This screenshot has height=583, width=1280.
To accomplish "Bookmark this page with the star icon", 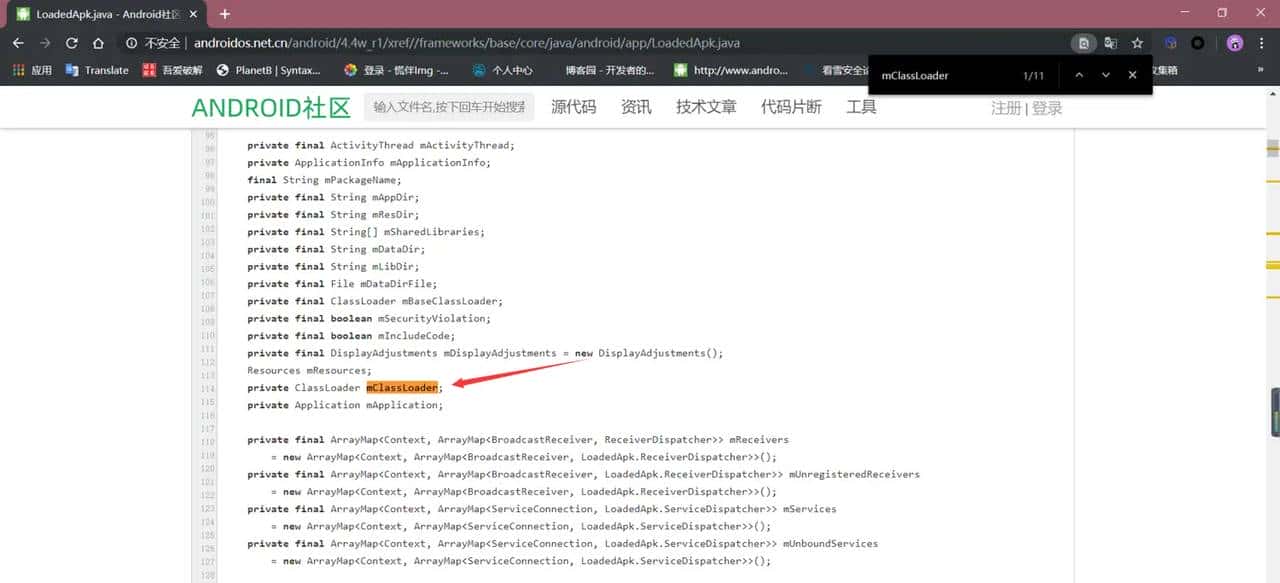I will 1137,43.
